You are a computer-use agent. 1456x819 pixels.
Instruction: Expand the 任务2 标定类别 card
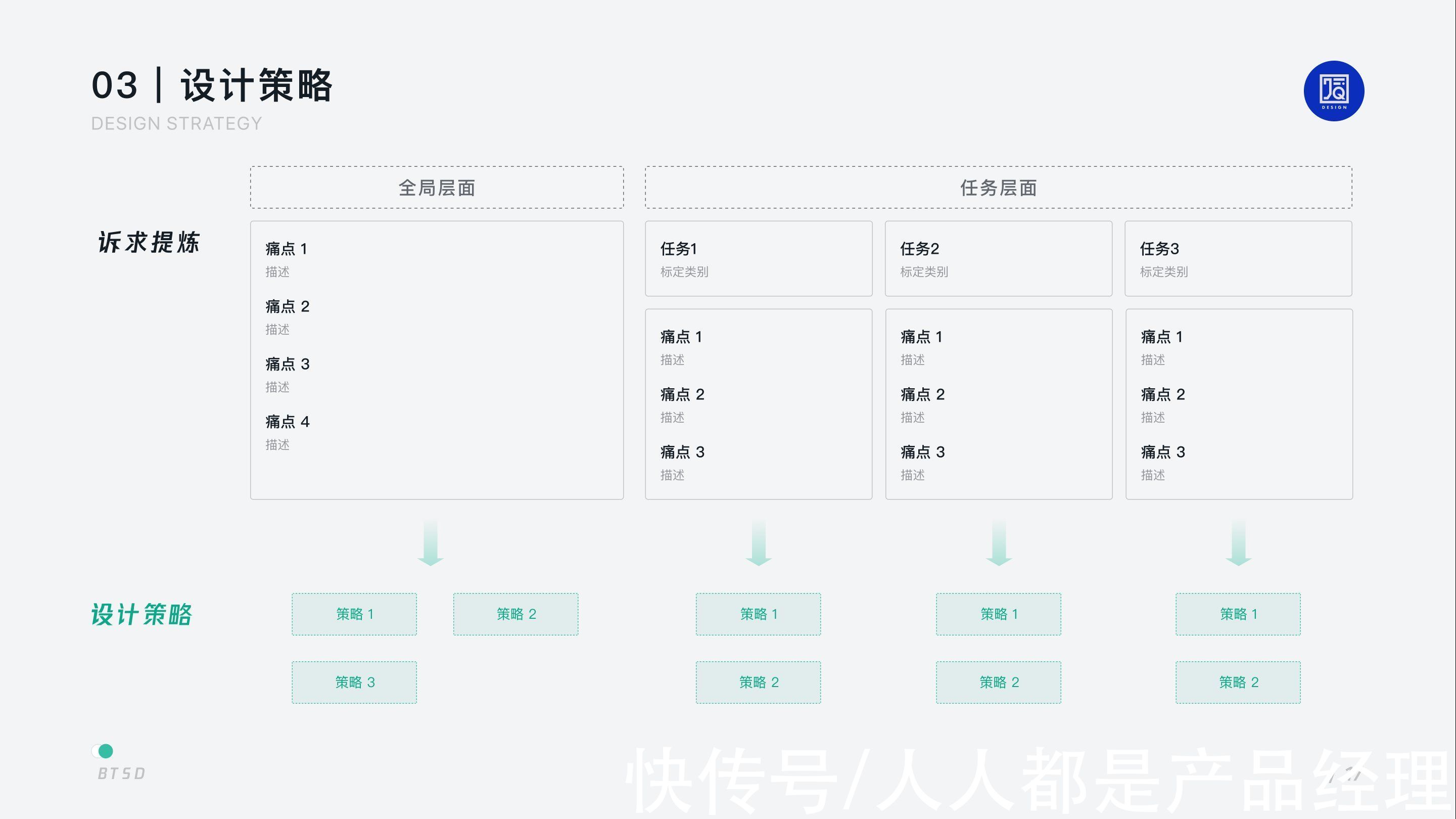[998, 258]
